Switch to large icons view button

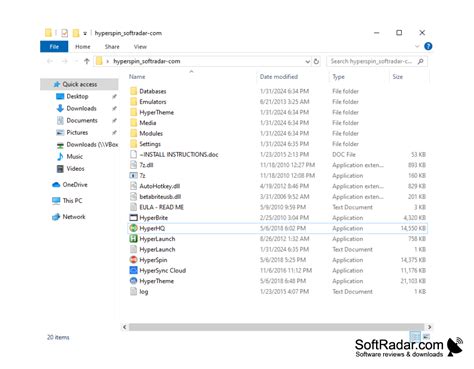(426, 336)
